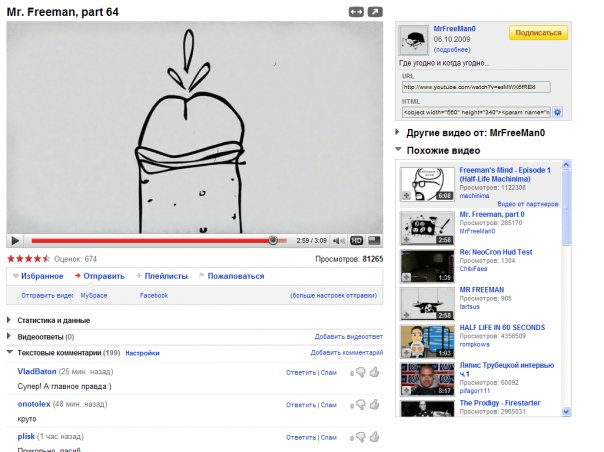Click the yellow Подписаться button
The image size is (604, 452).
coord(538,33)
